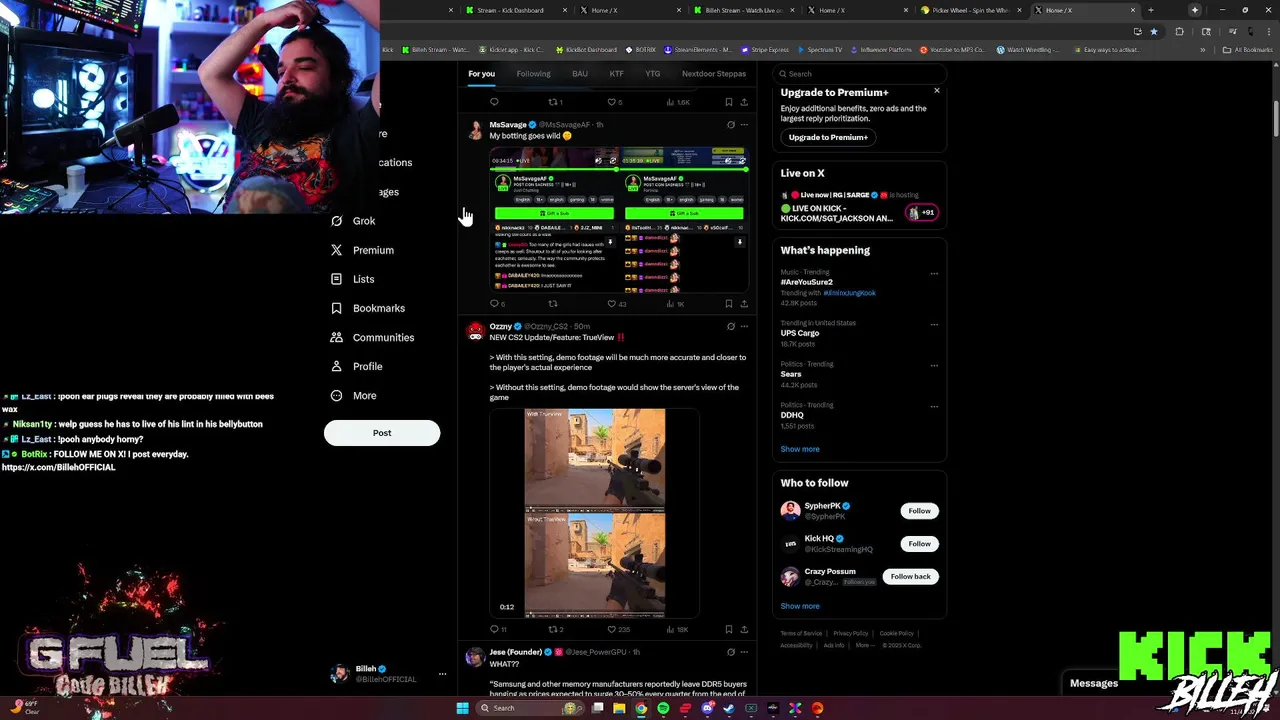The height and width of the screenshot is (720, 1280).
Task: Open More options in X sidebar
Action: 353,396
